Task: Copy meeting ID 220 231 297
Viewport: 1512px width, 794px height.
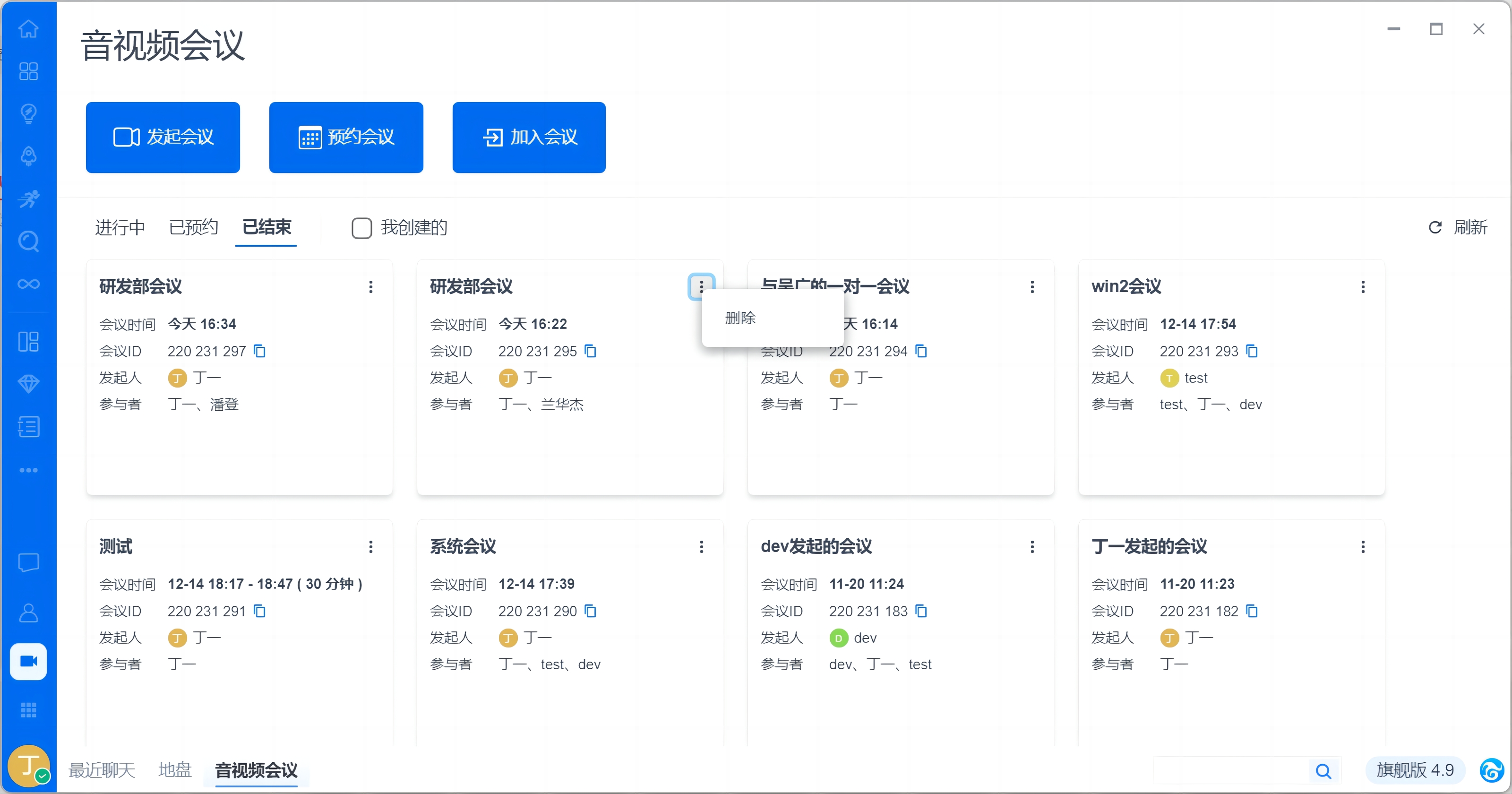Action: (259, 351)
